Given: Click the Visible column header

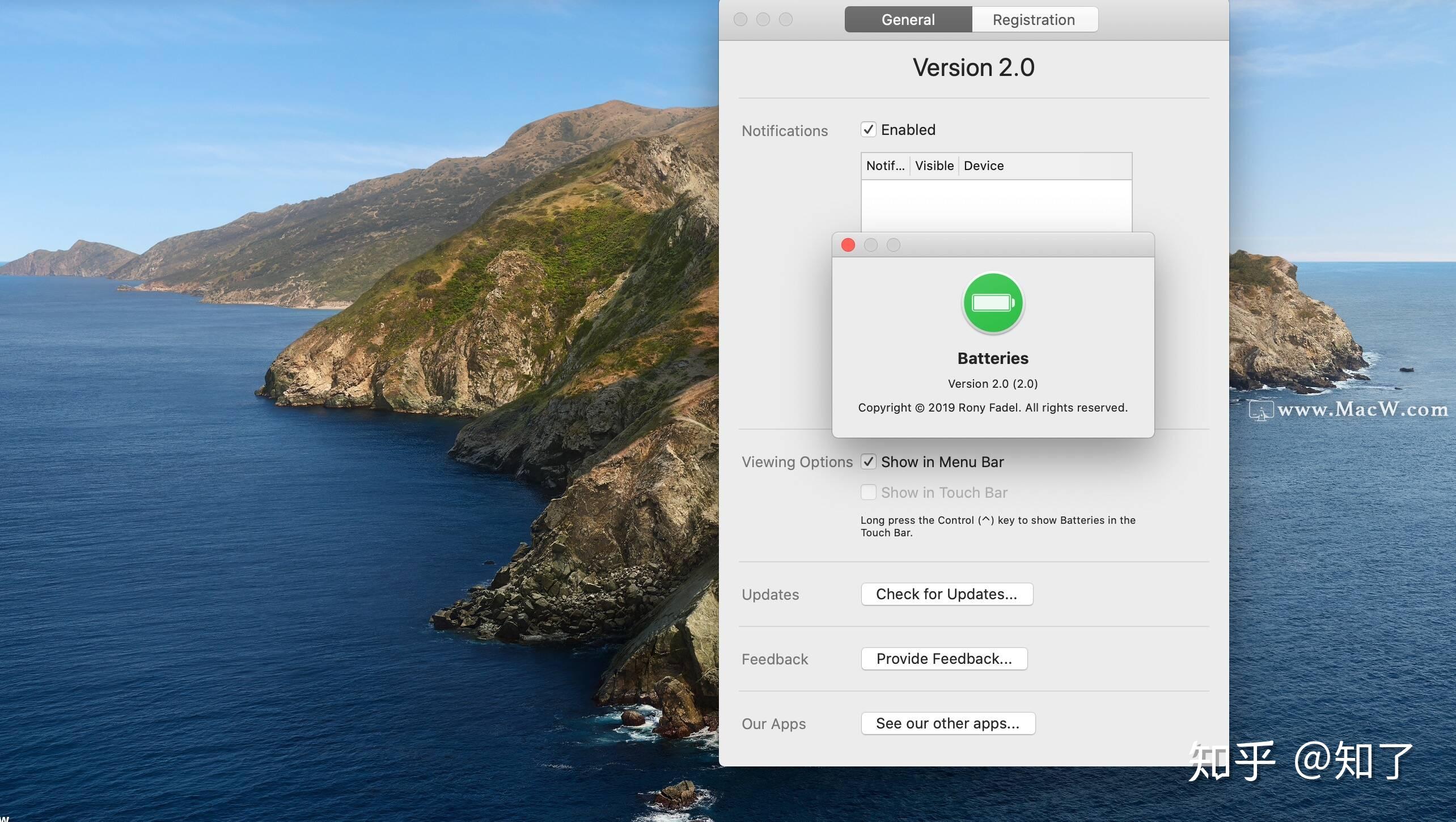Looking at the screenshot, I should coord(934,166).
